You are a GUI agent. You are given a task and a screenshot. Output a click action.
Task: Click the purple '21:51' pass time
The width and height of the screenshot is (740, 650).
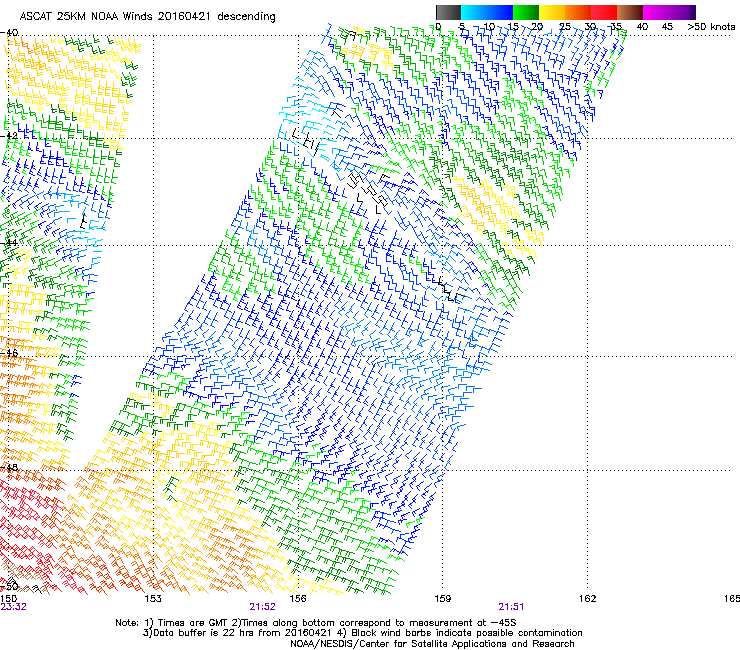pos(511,607)
